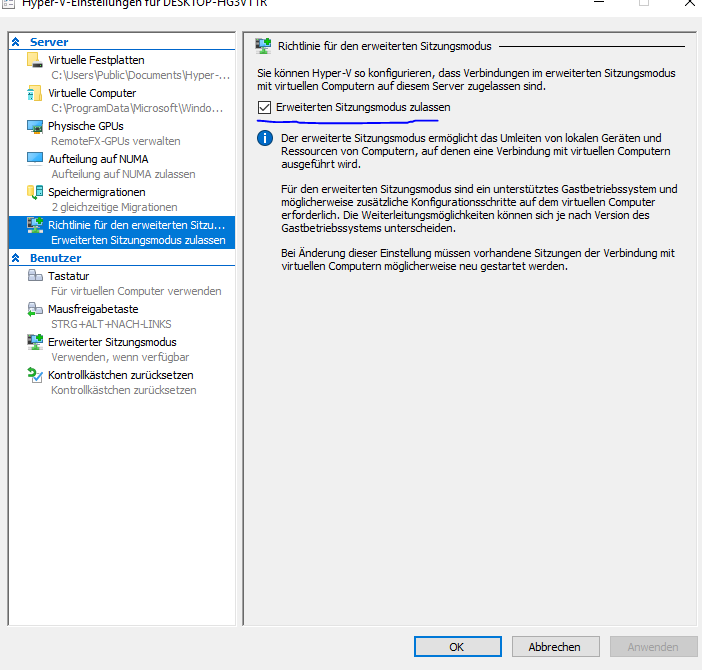The width and height of the screenshot is (702, 670).
Task: Click the path C:\Users\Public\Documents\Hyper-...
Action: [x=140, y=75]
